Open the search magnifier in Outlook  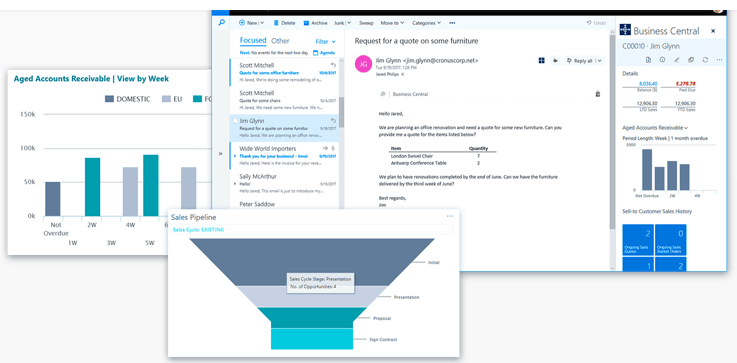pos(221,22)
